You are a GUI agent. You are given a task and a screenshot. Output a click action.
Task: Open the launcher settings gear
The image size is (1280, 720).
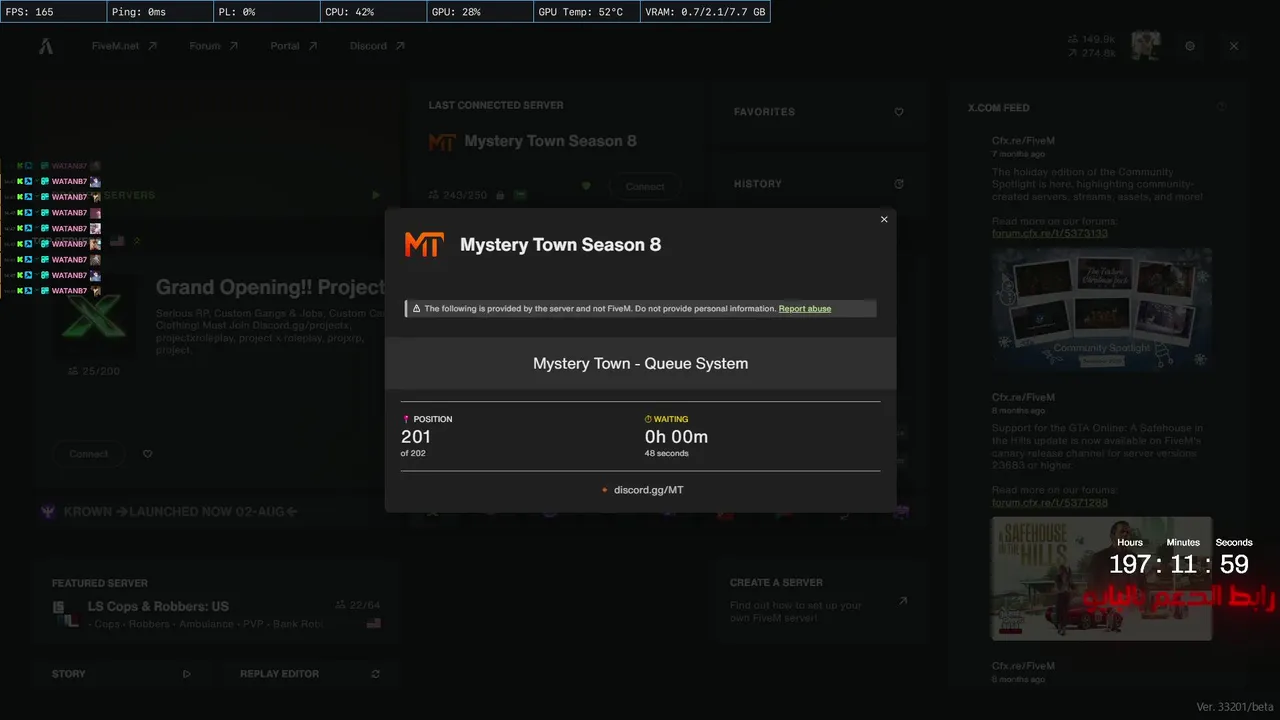[1190, 46]
